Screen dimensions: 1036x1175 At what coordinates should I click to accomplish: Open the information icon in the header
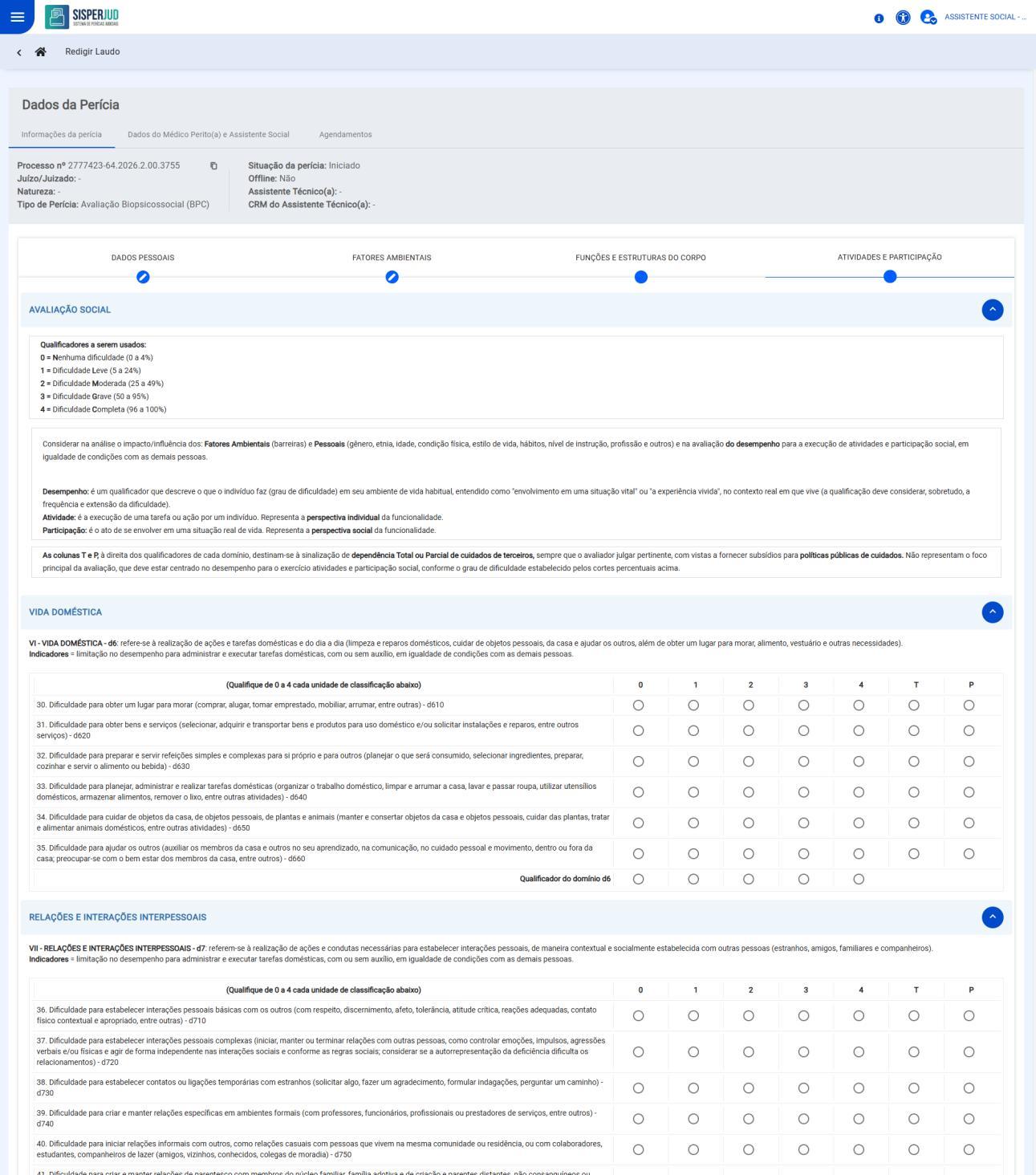pyautogui.click(x=879, y=18)
